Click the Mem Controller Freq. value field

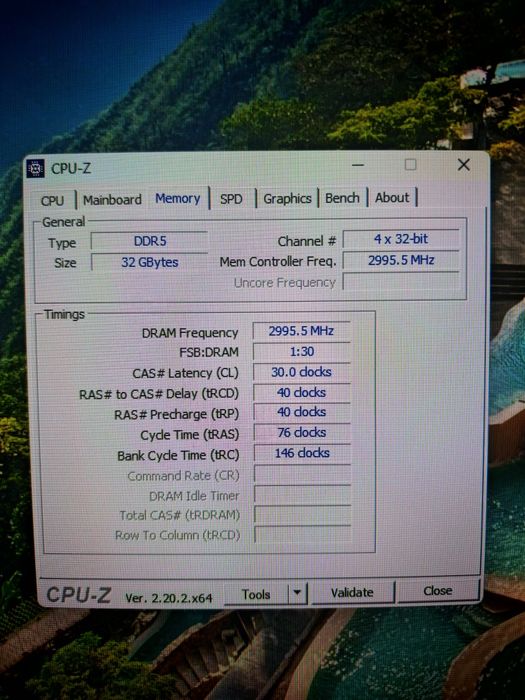(401, 260)
